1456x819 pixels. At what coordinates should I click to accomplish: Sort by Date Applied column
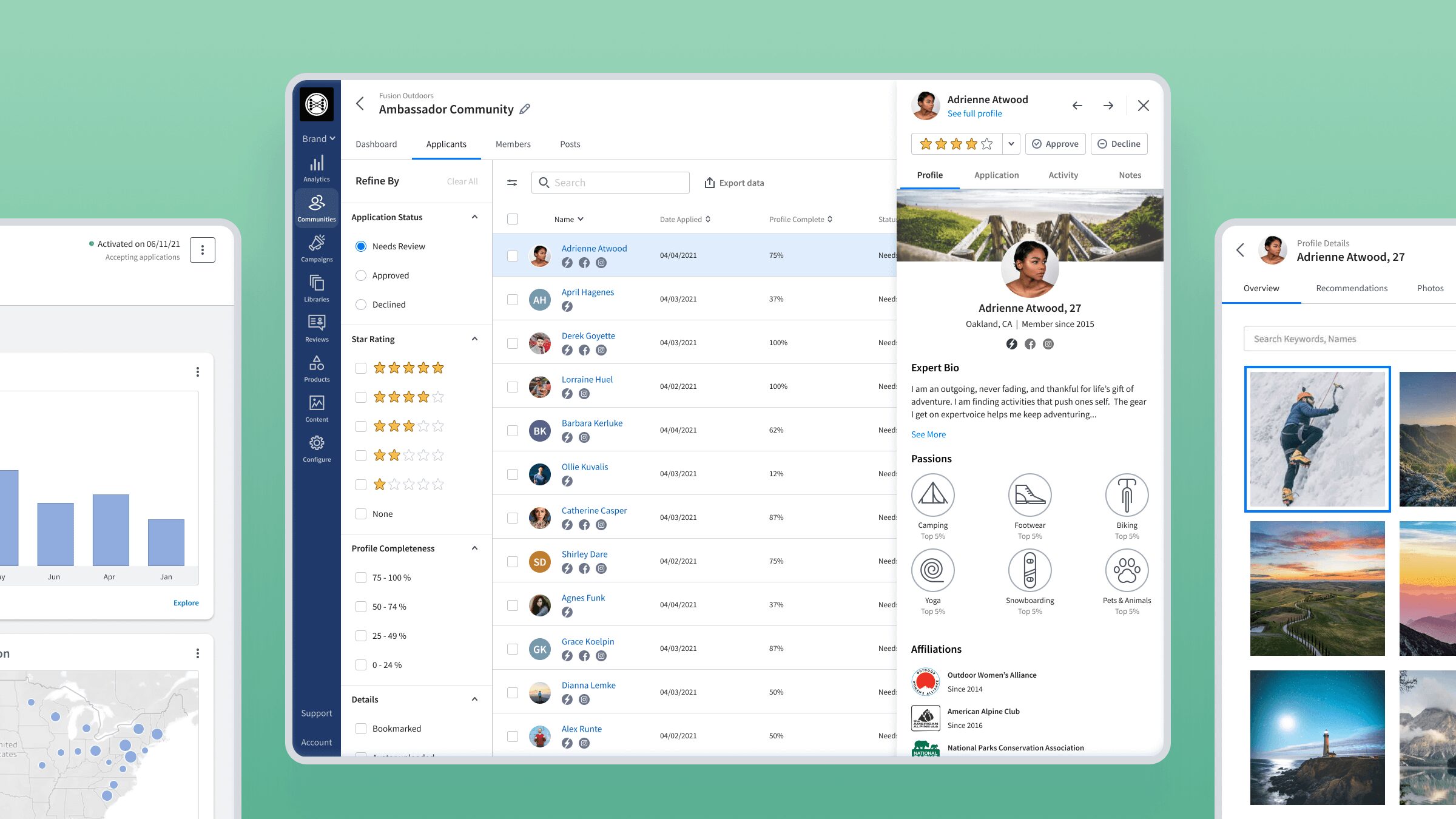click(685, 220)
